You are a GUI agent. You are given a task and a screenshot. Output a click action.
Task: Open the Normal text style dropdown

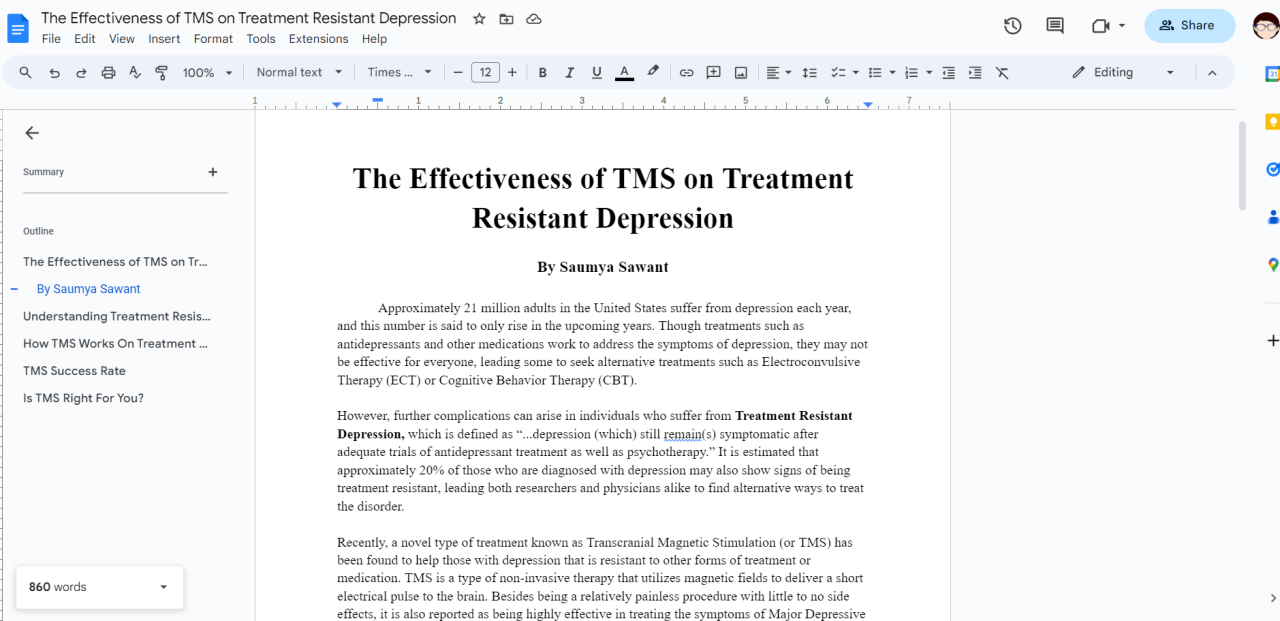pos(299,73)
